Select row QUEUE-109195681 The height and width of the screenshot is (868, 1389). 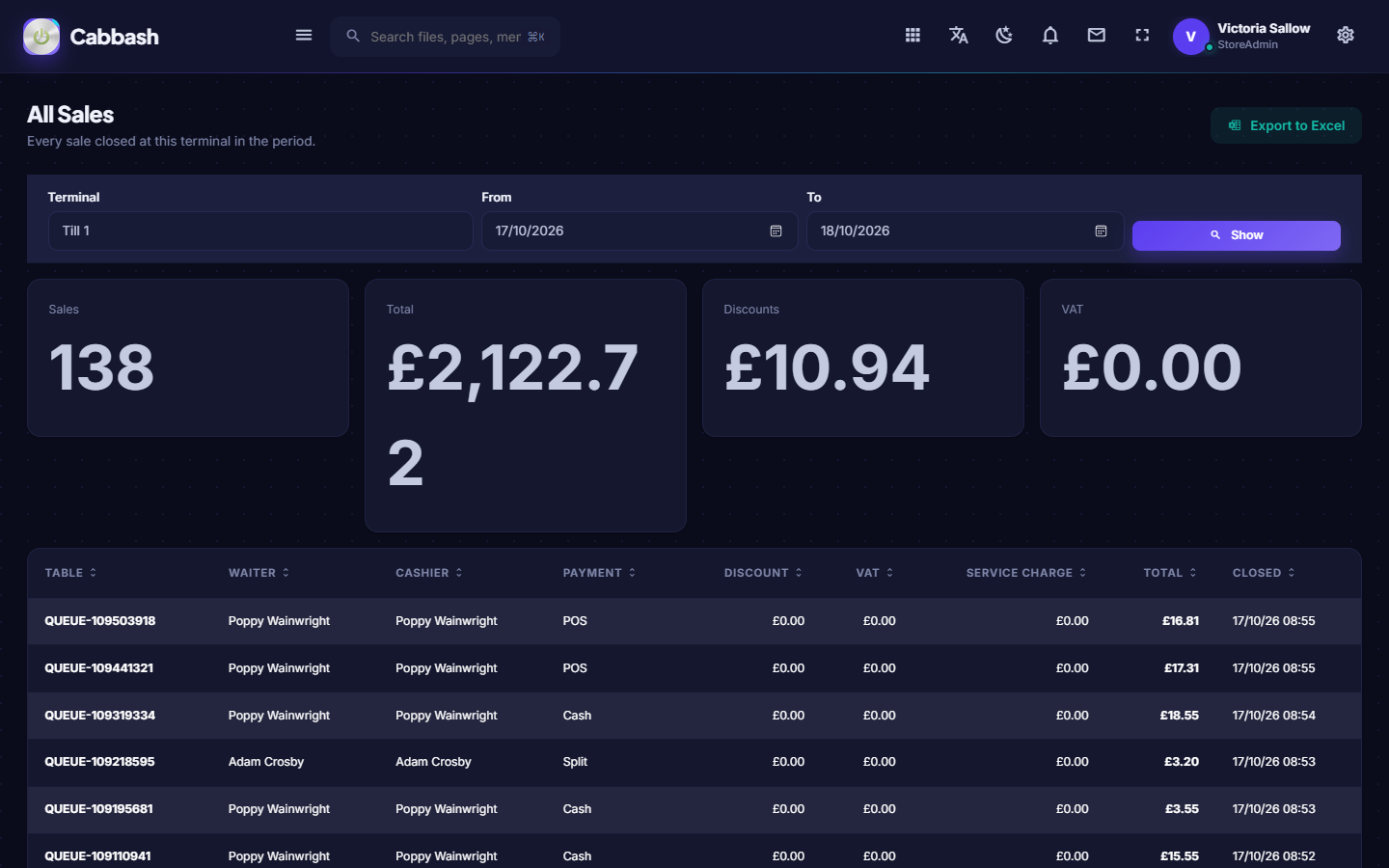(694, 809)
